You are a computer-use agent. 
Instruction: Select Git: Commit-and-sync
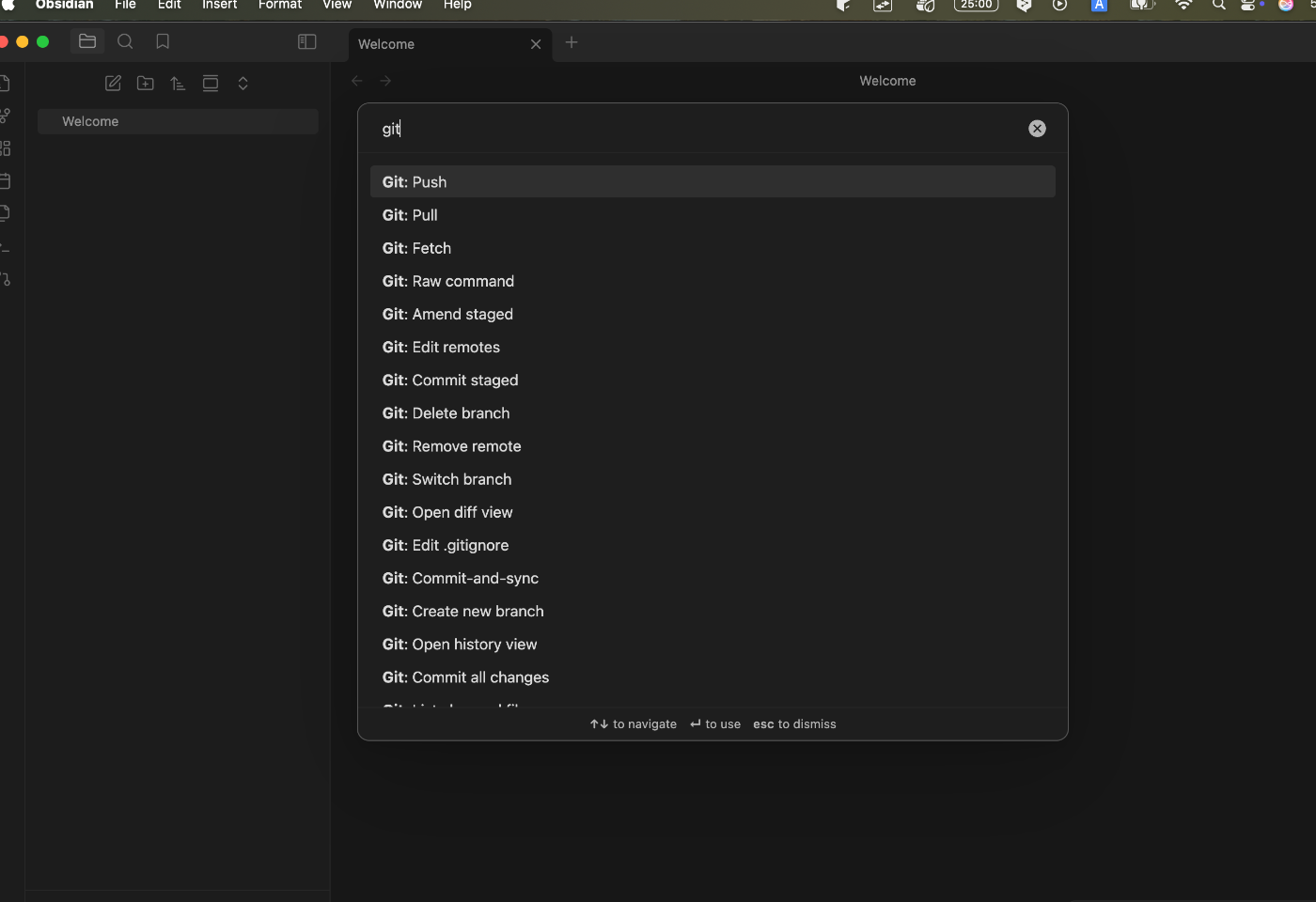coord(713,578)
